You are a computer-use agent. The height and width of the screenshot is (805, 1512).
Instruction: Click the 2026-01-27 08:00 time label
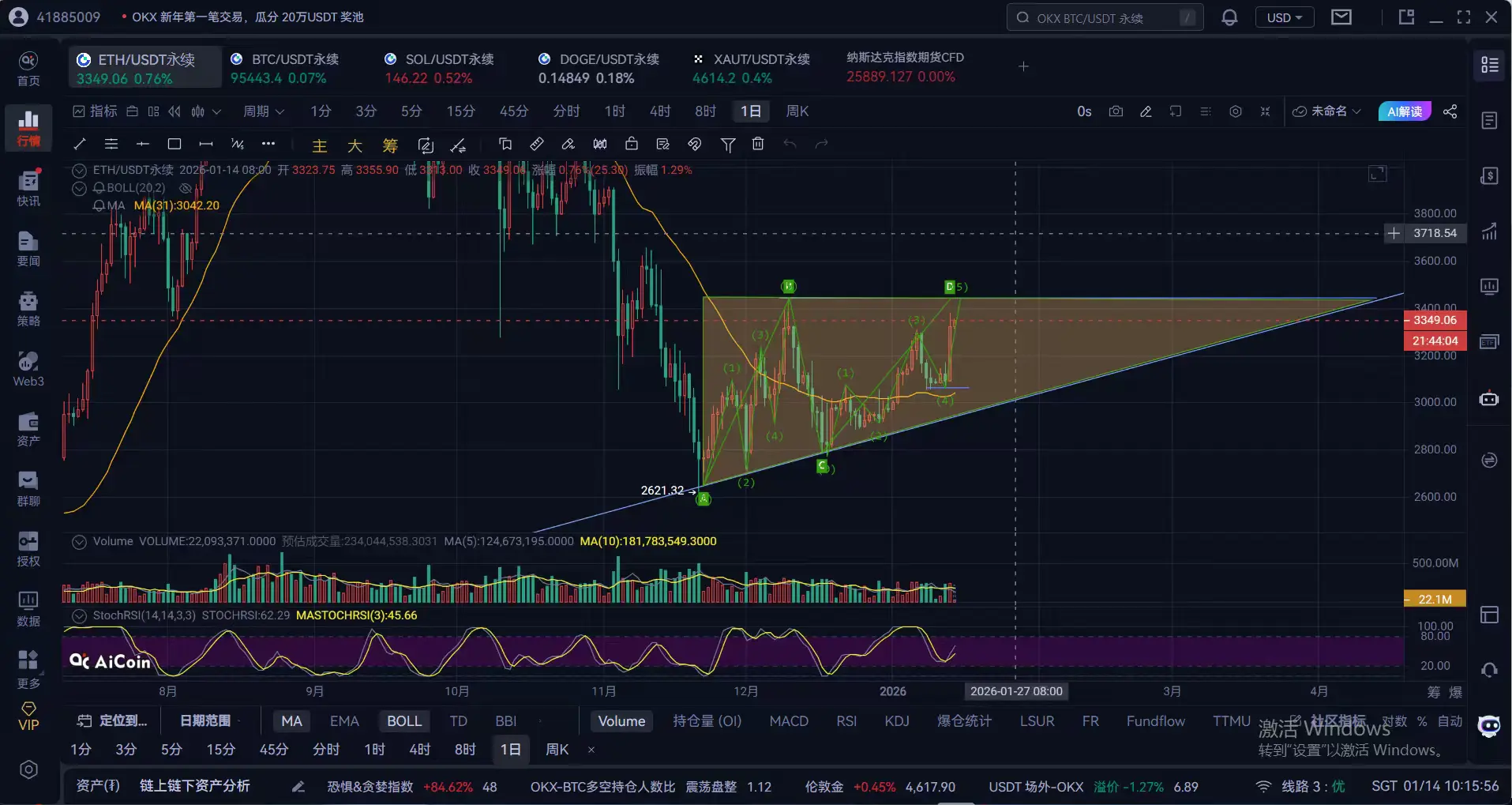tap(1016, 691)
